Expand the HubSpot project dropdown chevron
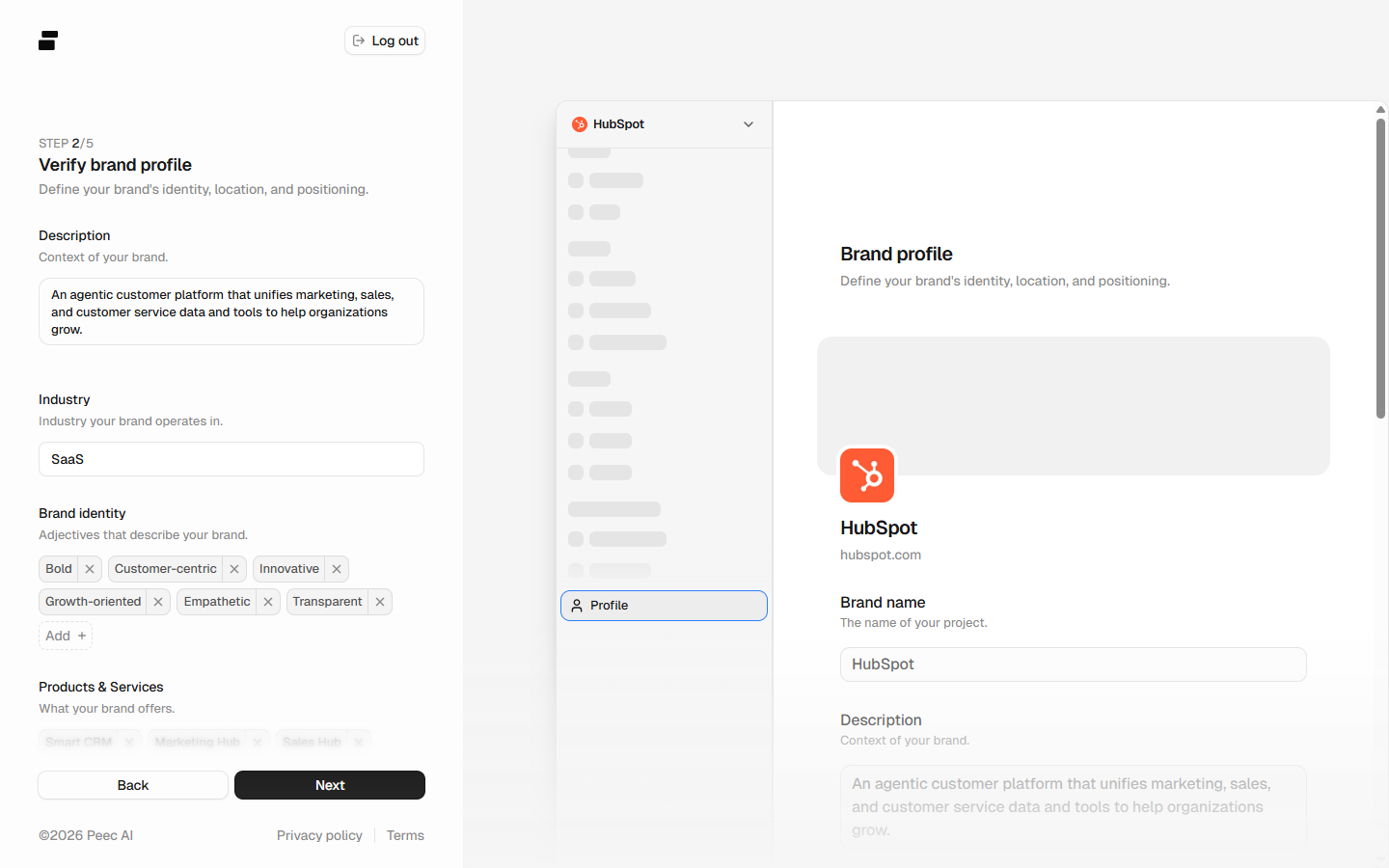Image resolution: width=1389 pixels, height=868 pixels. pyautogui.click(x=749, y=124)
